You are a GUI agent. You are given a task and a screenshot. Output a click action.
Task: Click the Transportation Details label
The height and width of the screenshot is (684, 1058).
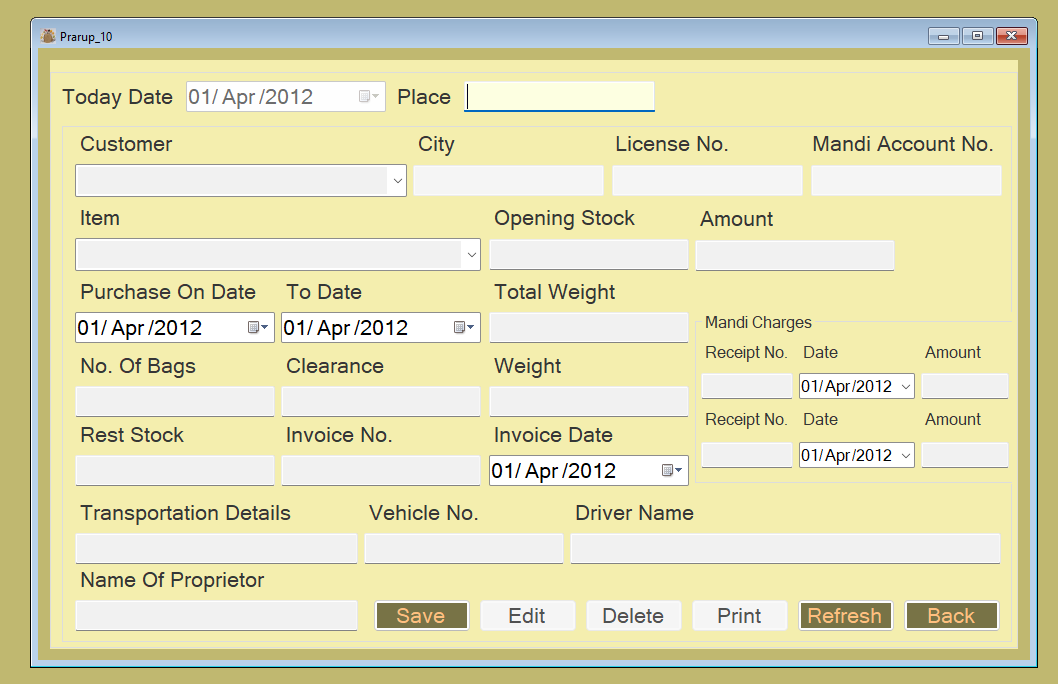tap(186, 513)
